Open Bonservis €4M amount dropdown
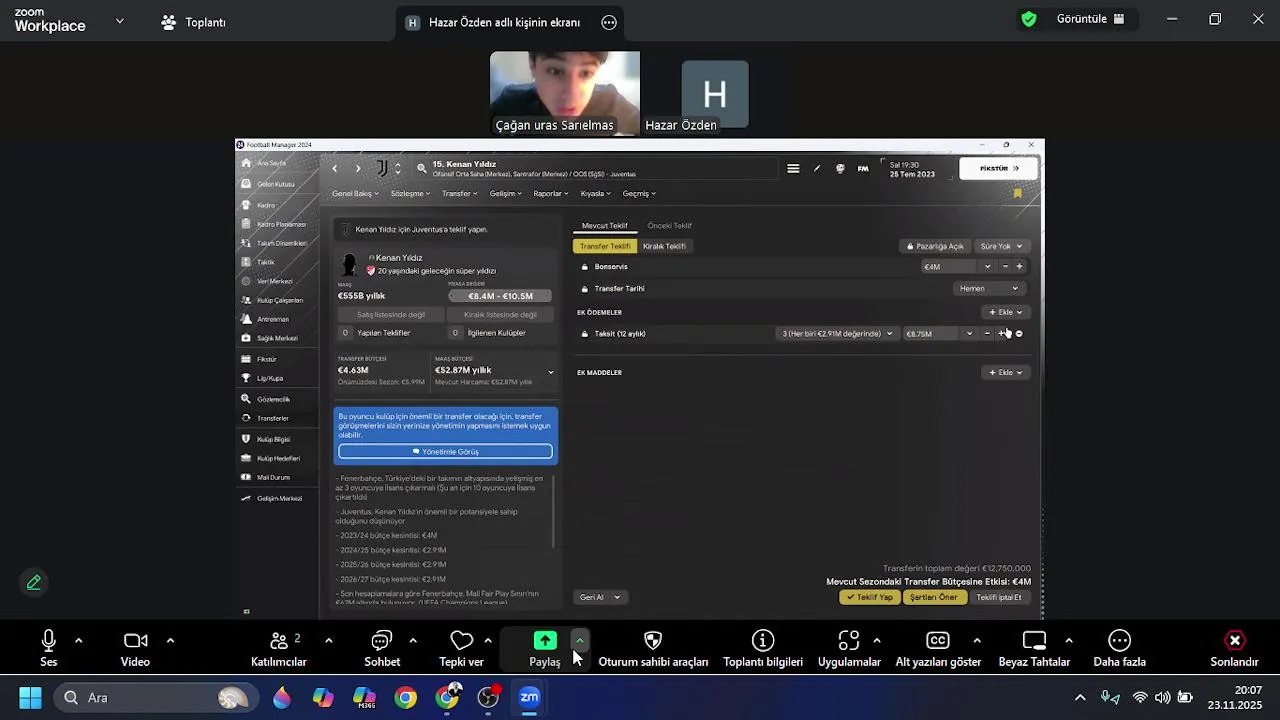 coord(987,267)
